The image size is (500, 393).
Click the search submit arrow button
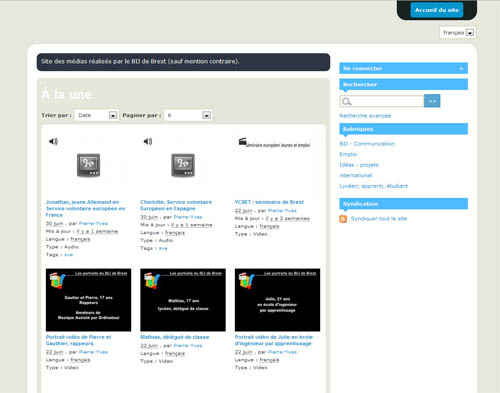coord(432,101)
